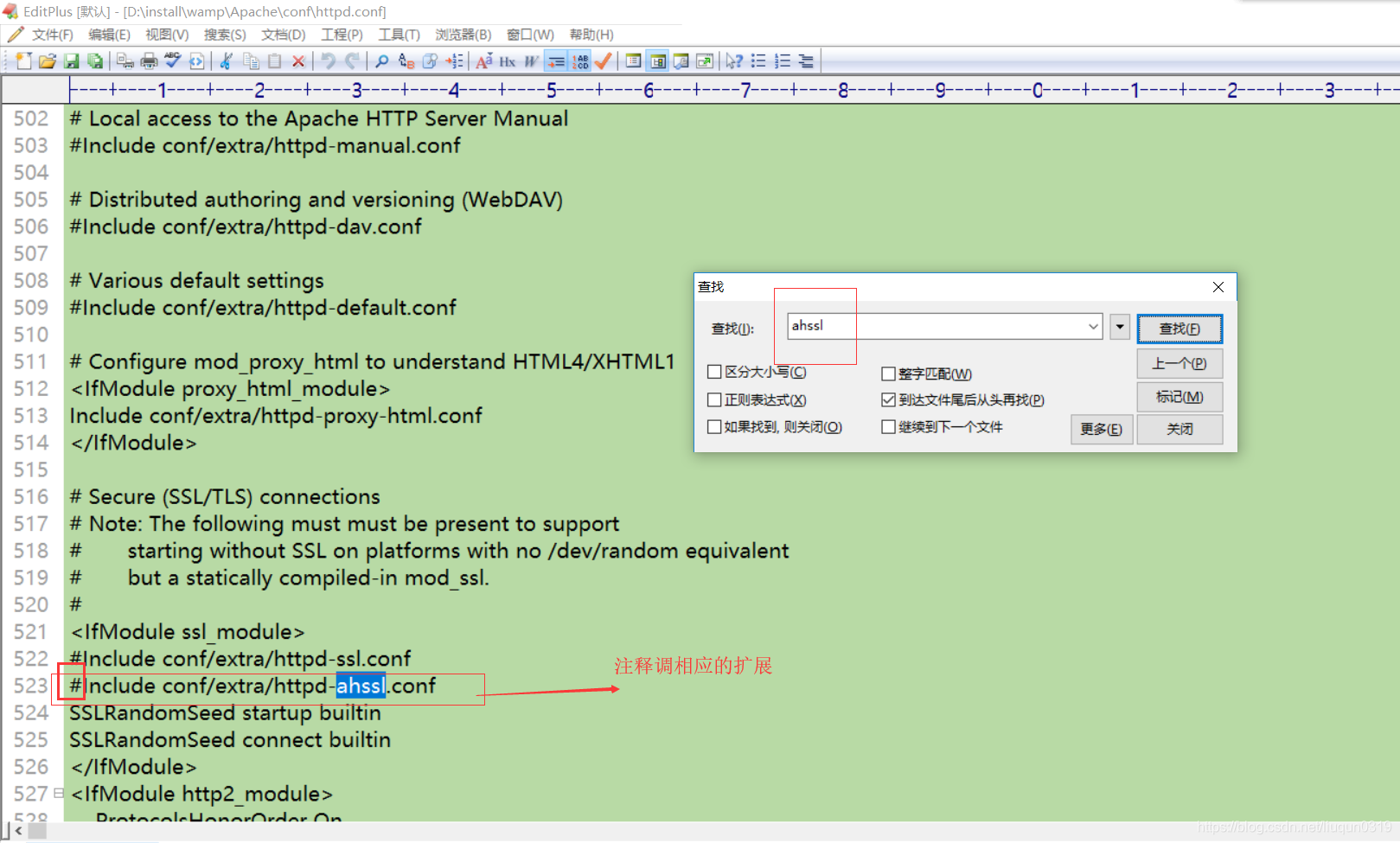
Task: Toggle the Auto Indent toolbar icon
Action: [555, 61]
